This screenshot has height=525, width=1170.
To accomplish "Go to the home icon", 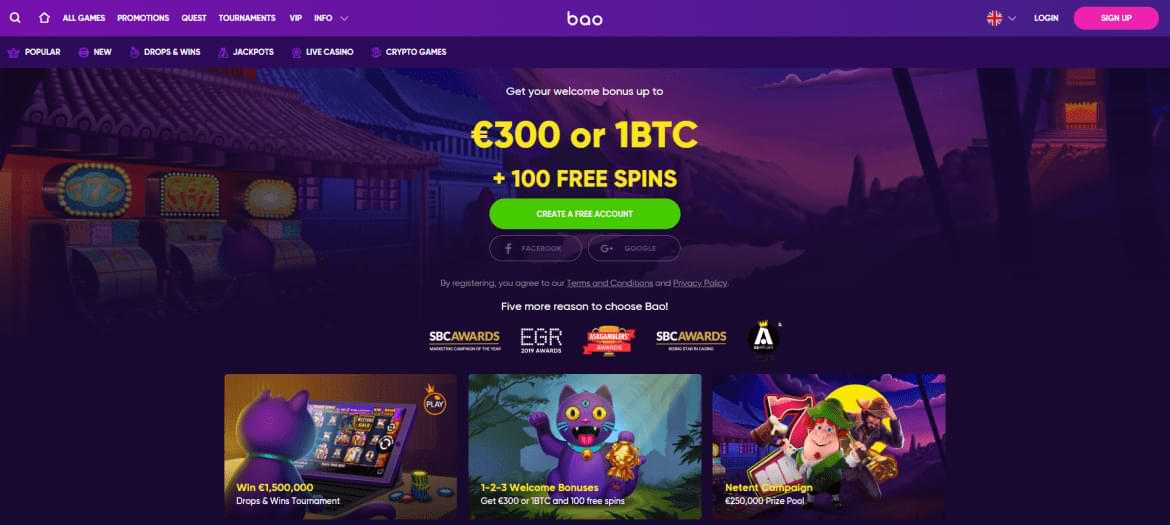I will (44, 18).
